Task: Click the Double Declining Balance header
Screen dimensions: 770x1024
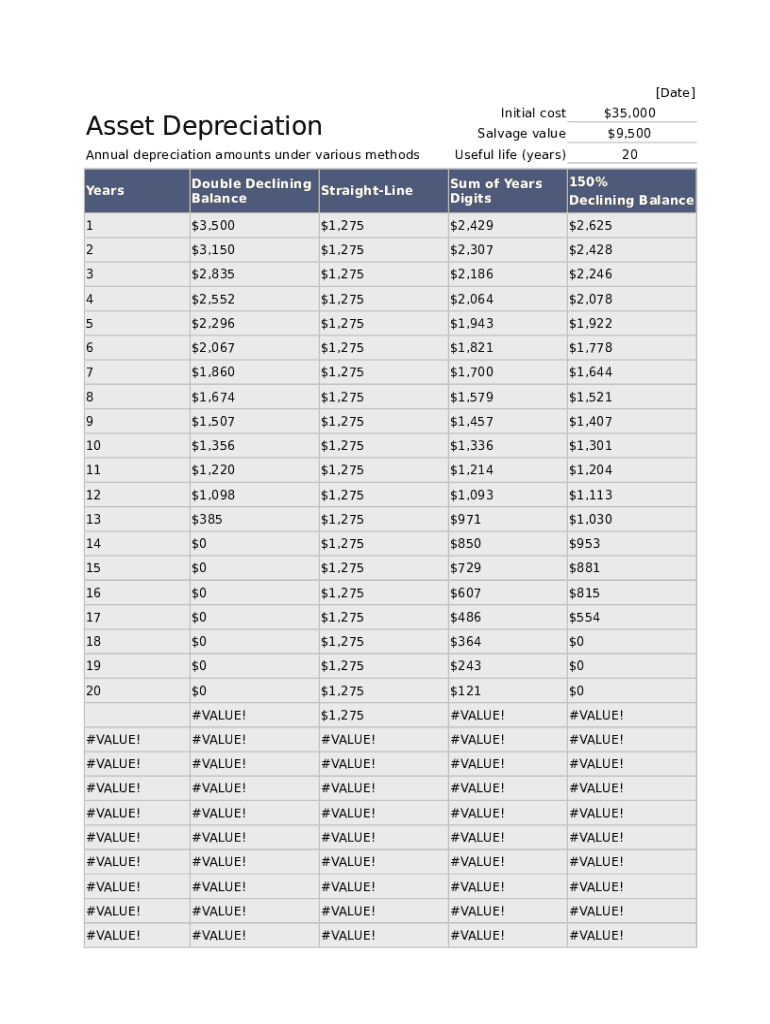Action: [251, 191]
